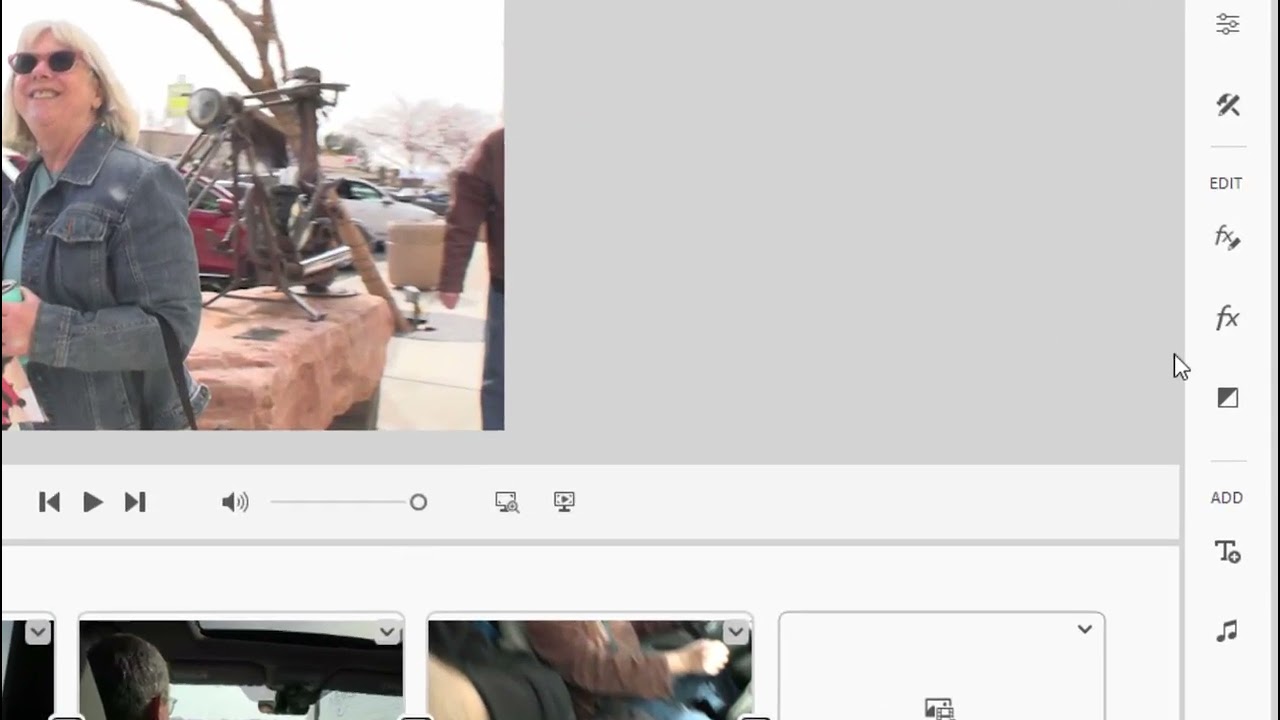Mute audio with the speaker icon
The height and width of the screenshot is (720, 1280).
(x=235, y=502)
